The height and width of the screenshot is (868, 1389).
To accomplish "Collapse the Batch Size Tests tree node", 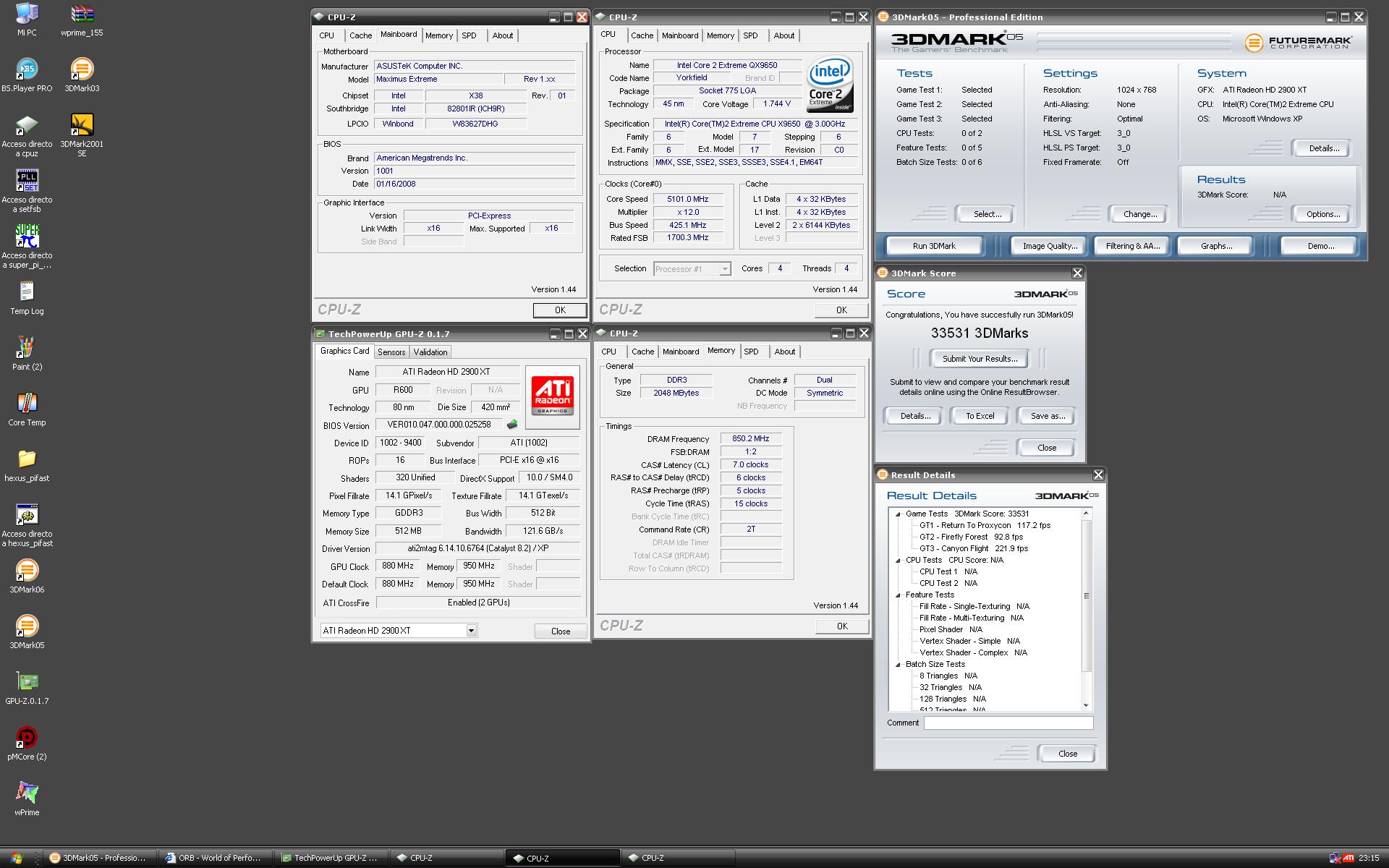I will pos(899,665).
